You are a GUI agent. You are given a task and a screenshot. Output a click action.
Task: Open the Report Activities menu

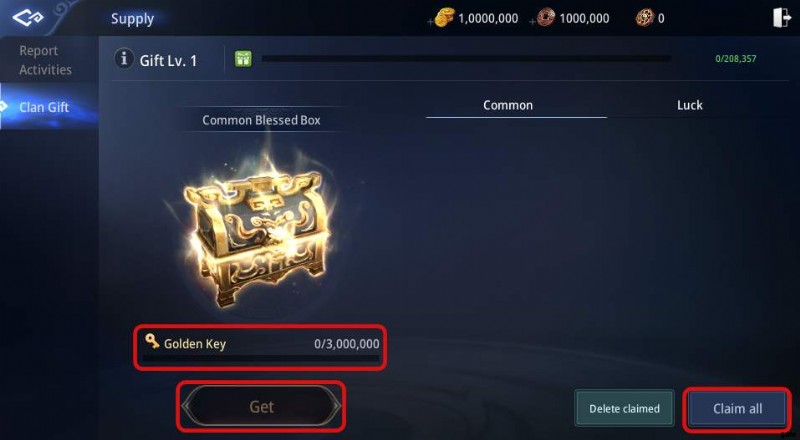(x=45, y=60)
